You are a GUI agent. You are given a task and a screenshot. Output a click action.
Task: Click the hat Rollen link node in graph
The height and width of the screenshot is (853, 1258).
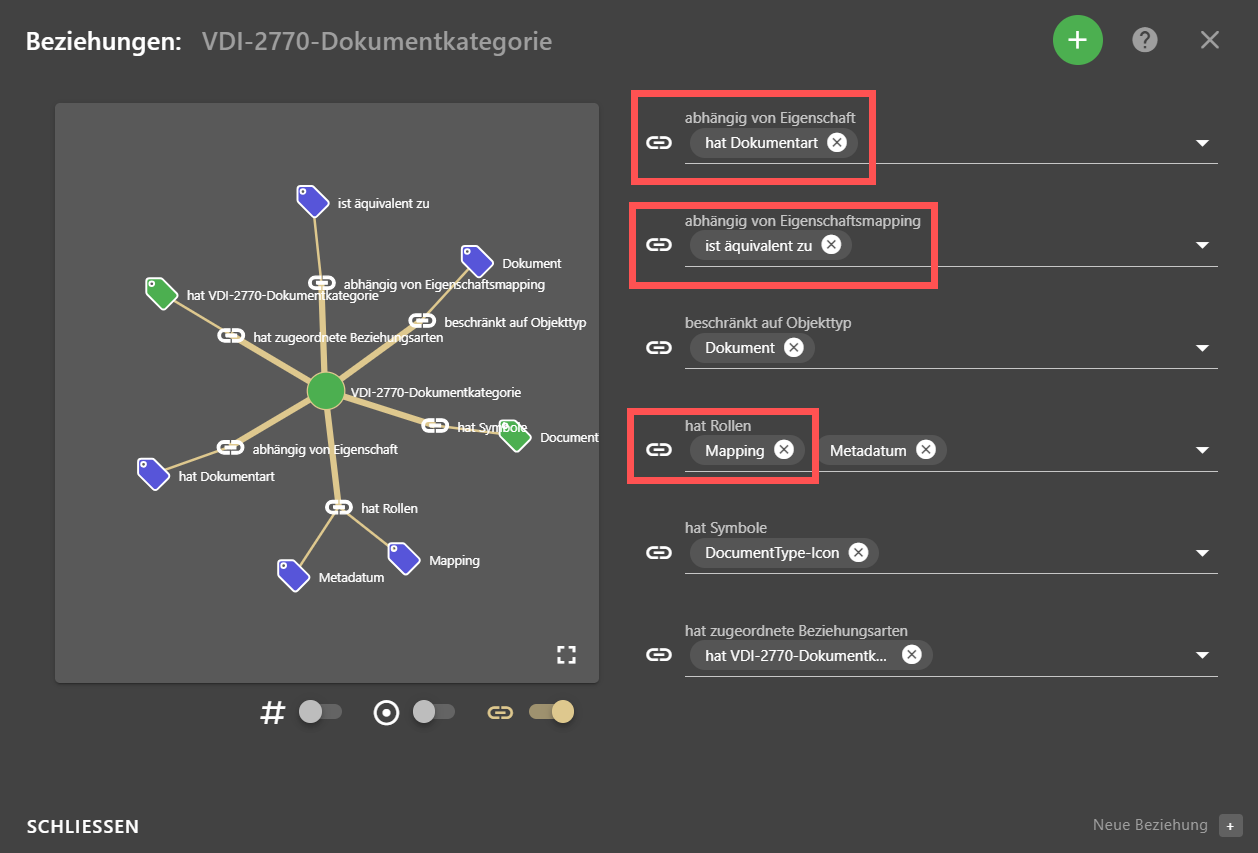click(339, 507)
